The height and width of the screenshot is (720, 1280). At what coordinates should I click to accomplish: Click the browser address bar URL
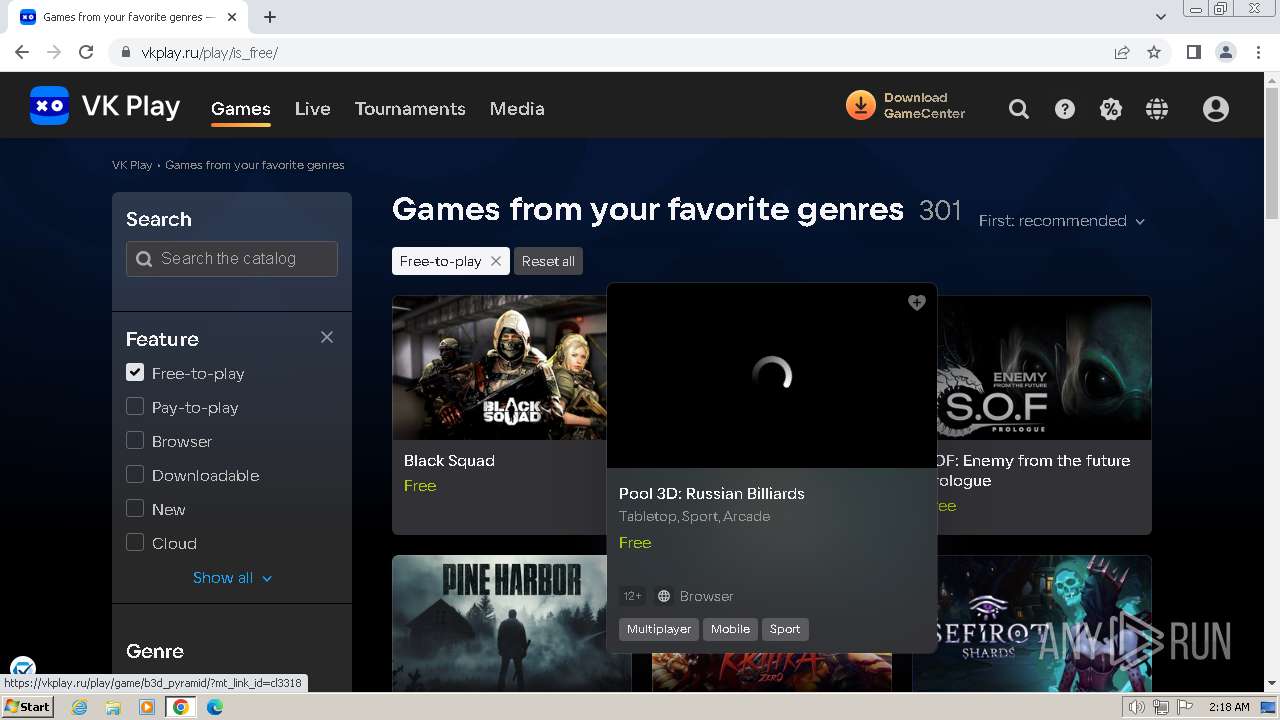[209, 52]
